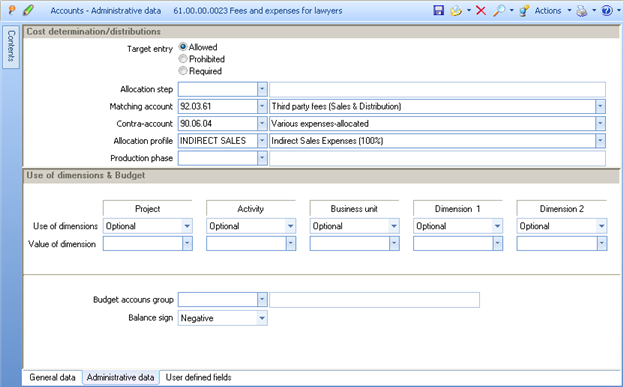623x387 pixels.
Task: Expand arrow next to help icon
Action: [618, 11]
